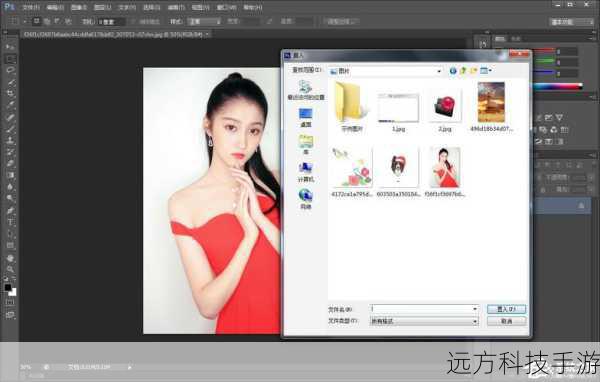Viewport: 600px width, 382px height.
Task: Click the red channel slider
Action: coord(544,51)
